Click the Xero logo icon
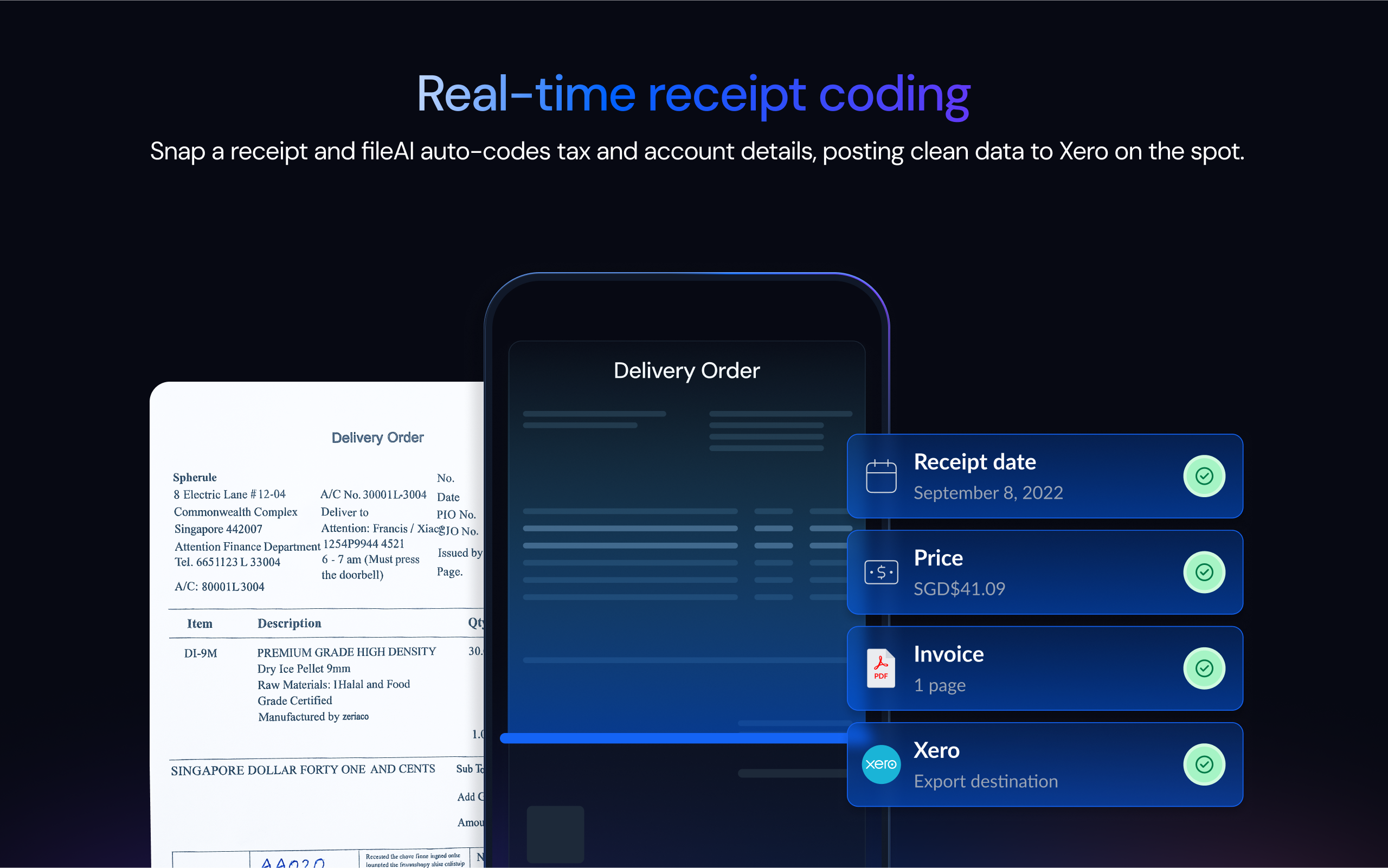The width and height of the screenshot is (1388, 868). click(881, 764)
